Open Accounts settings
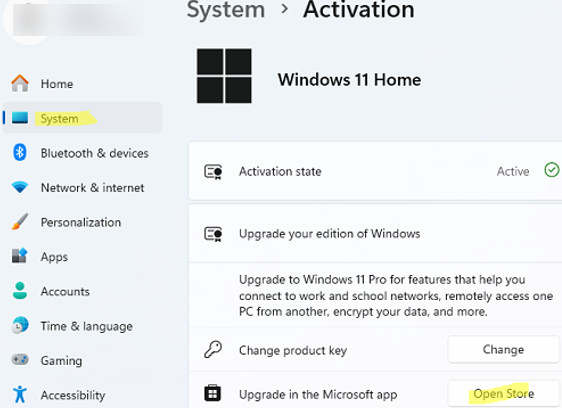The image size is (562, 408). [x=82, y=291]
